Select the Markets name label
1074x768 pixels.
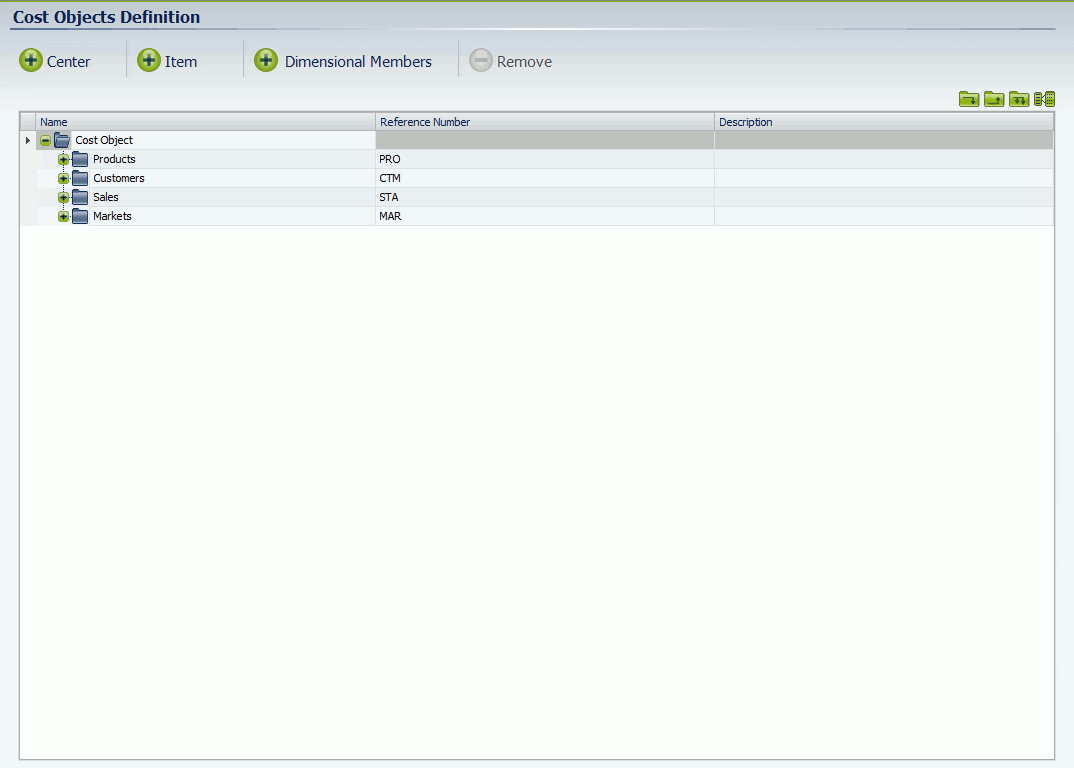pos(112,216)
